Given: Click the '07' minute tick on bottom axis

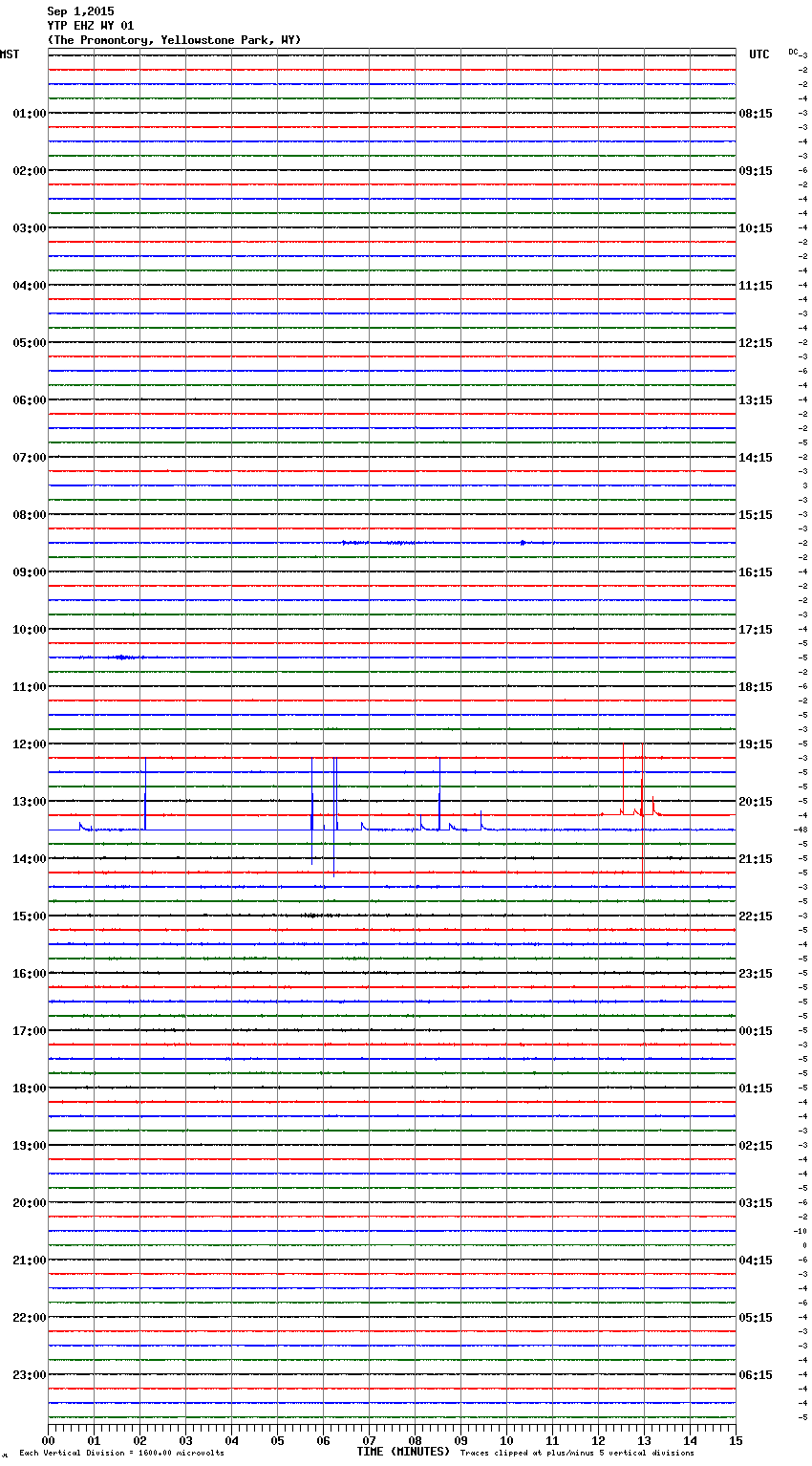Looking at the screenshot, I should tap(369, 1440).
